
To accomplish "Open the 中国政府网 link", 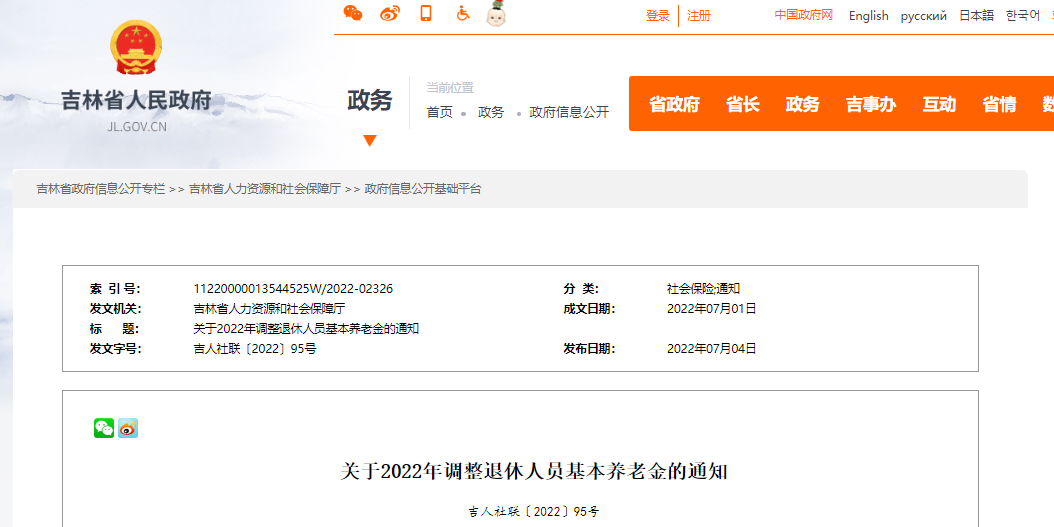I will pyautogui.click(x=803, y=15).
